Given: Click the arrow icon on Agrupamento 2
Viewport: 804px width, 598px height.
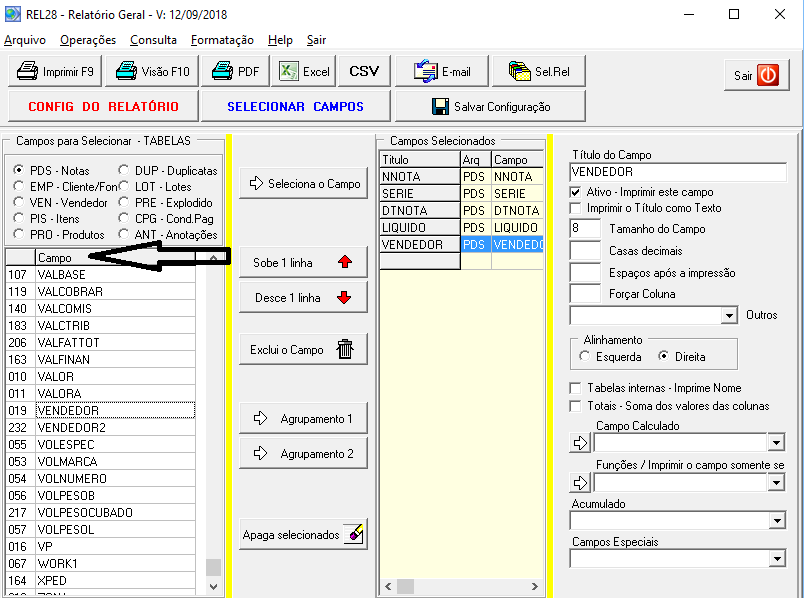Looking at the screenshot, I should (260, 453).
